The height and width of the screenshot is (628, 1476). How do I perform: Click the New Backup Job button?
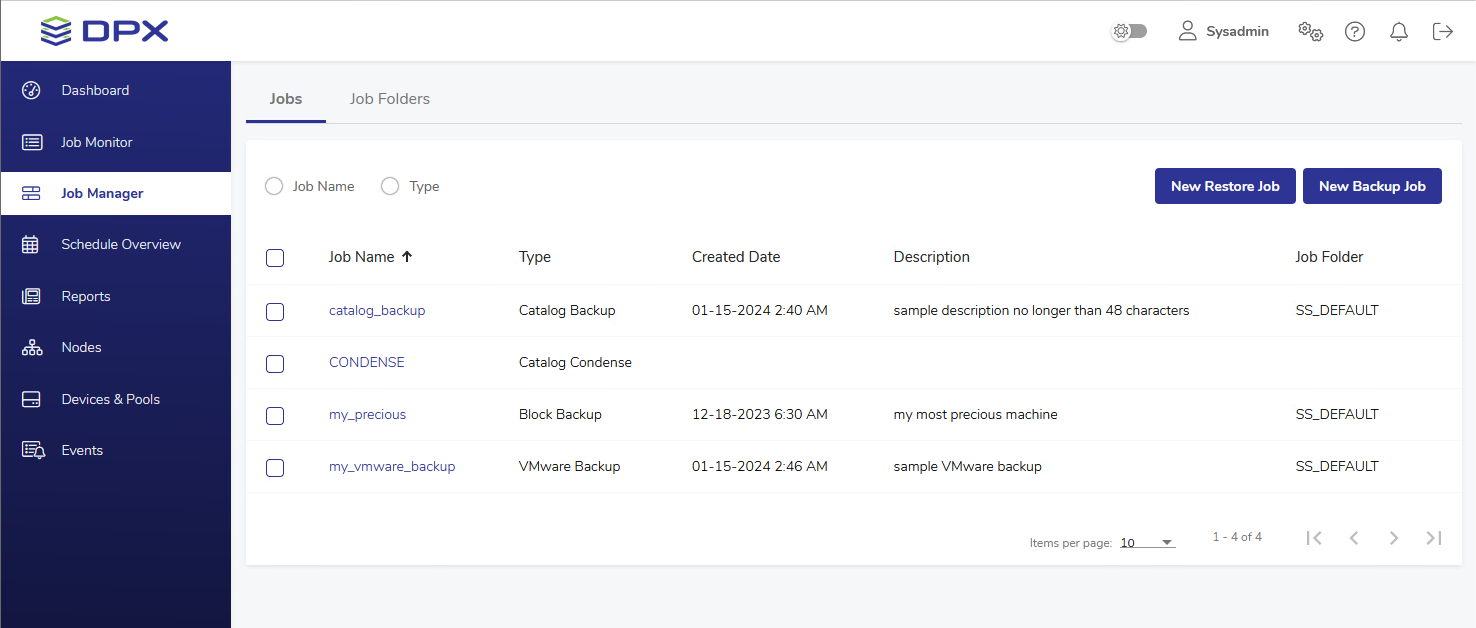(1372, 186)
